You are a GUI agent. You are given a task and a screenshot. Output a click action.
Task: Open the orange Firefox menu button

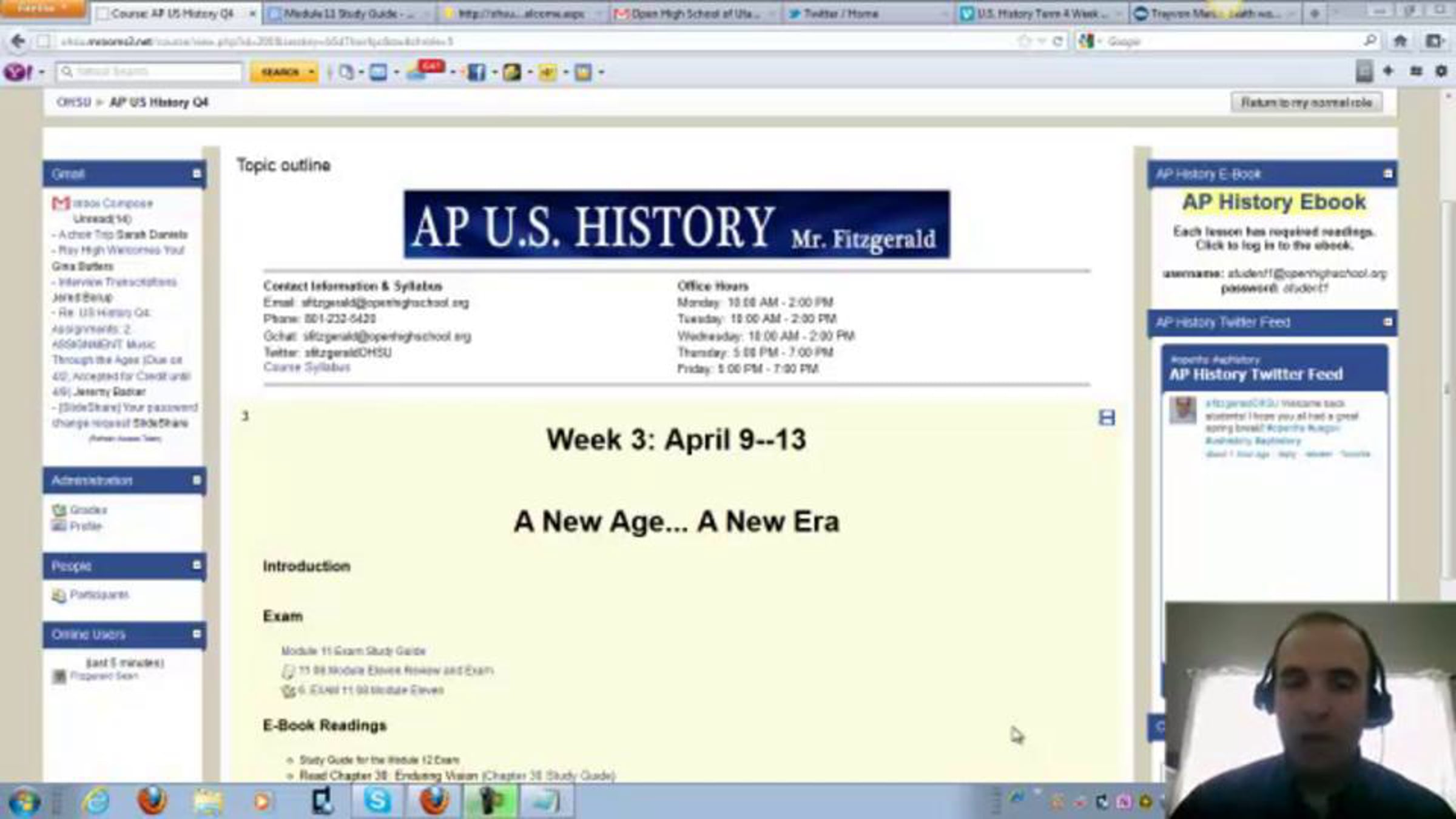(x=41, y=8)
